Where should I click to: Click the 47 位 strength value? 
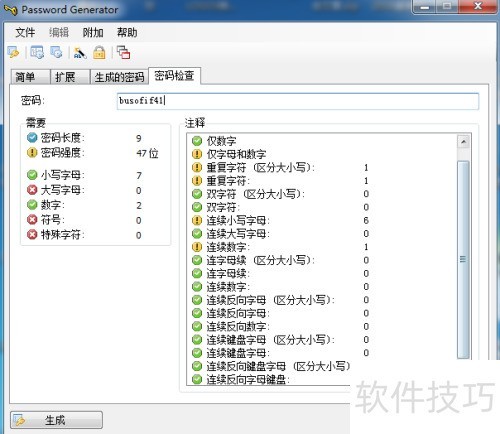[147, 153]
